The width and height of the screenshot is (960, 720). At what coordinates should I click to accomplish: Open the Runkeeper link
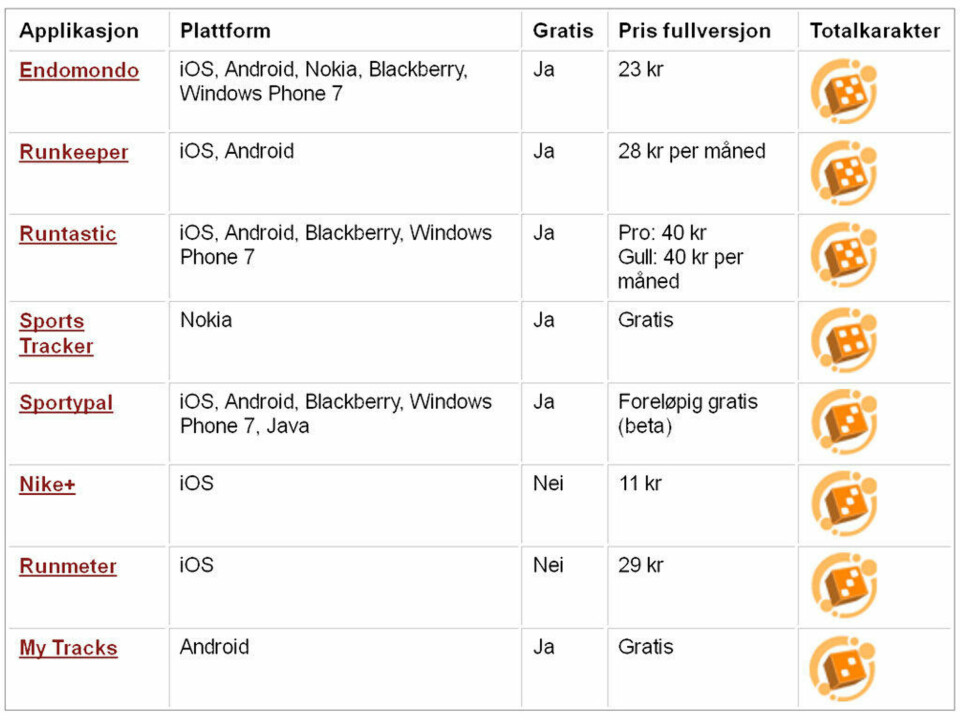coord(73,152)
